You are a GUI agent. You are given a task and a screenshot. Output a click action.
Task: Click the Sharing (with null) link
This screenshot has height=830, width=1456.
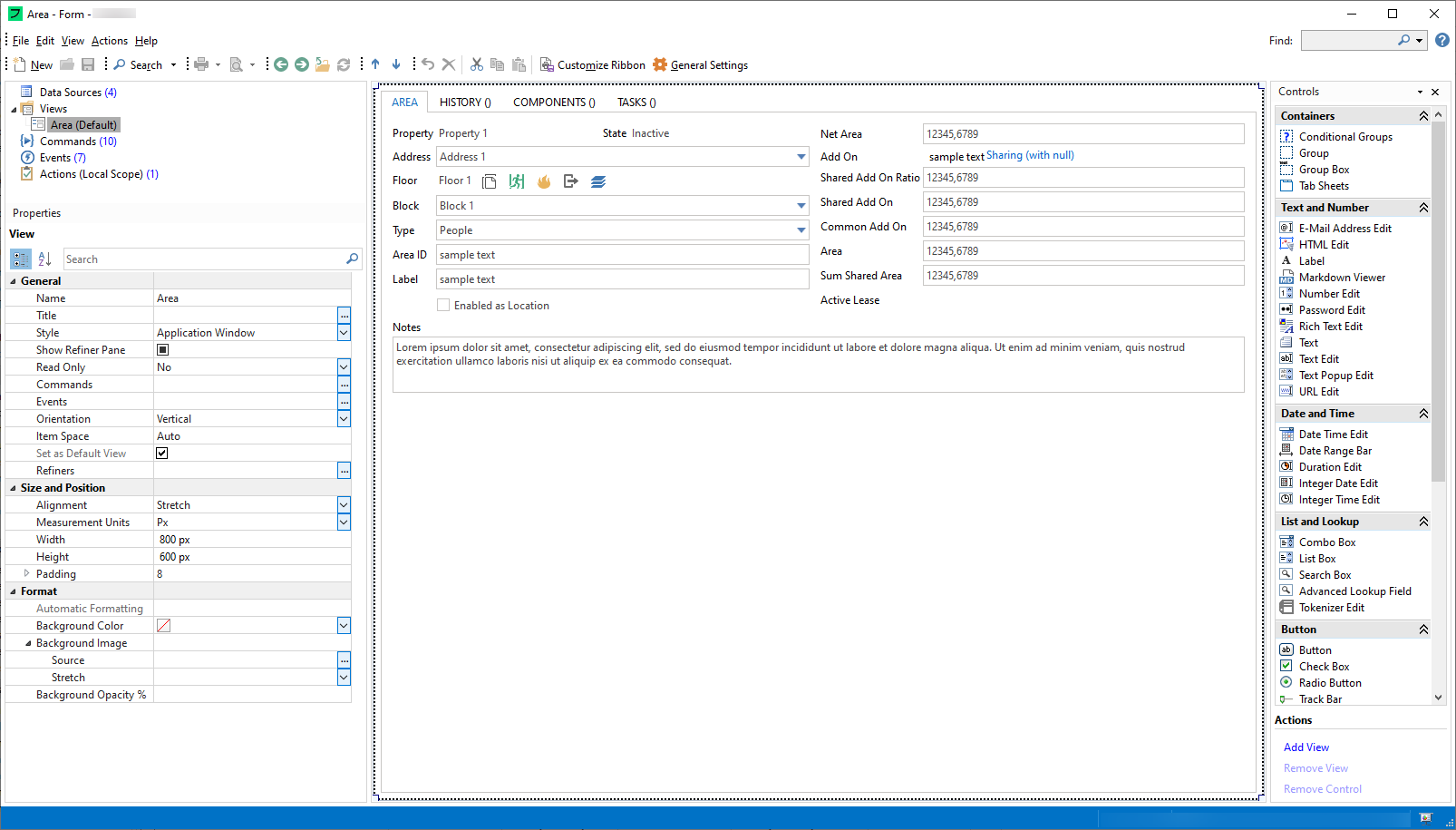pyautogui.click(x=1030, y=155)
